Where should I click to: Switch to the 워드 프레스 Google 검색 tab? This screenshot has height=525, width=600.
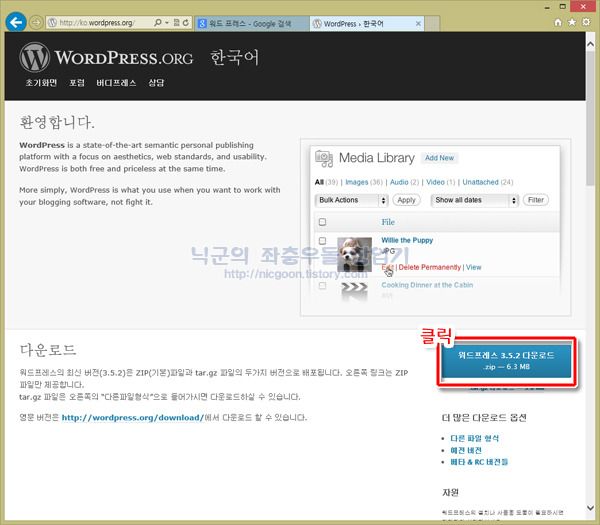[x=252, y=24]
